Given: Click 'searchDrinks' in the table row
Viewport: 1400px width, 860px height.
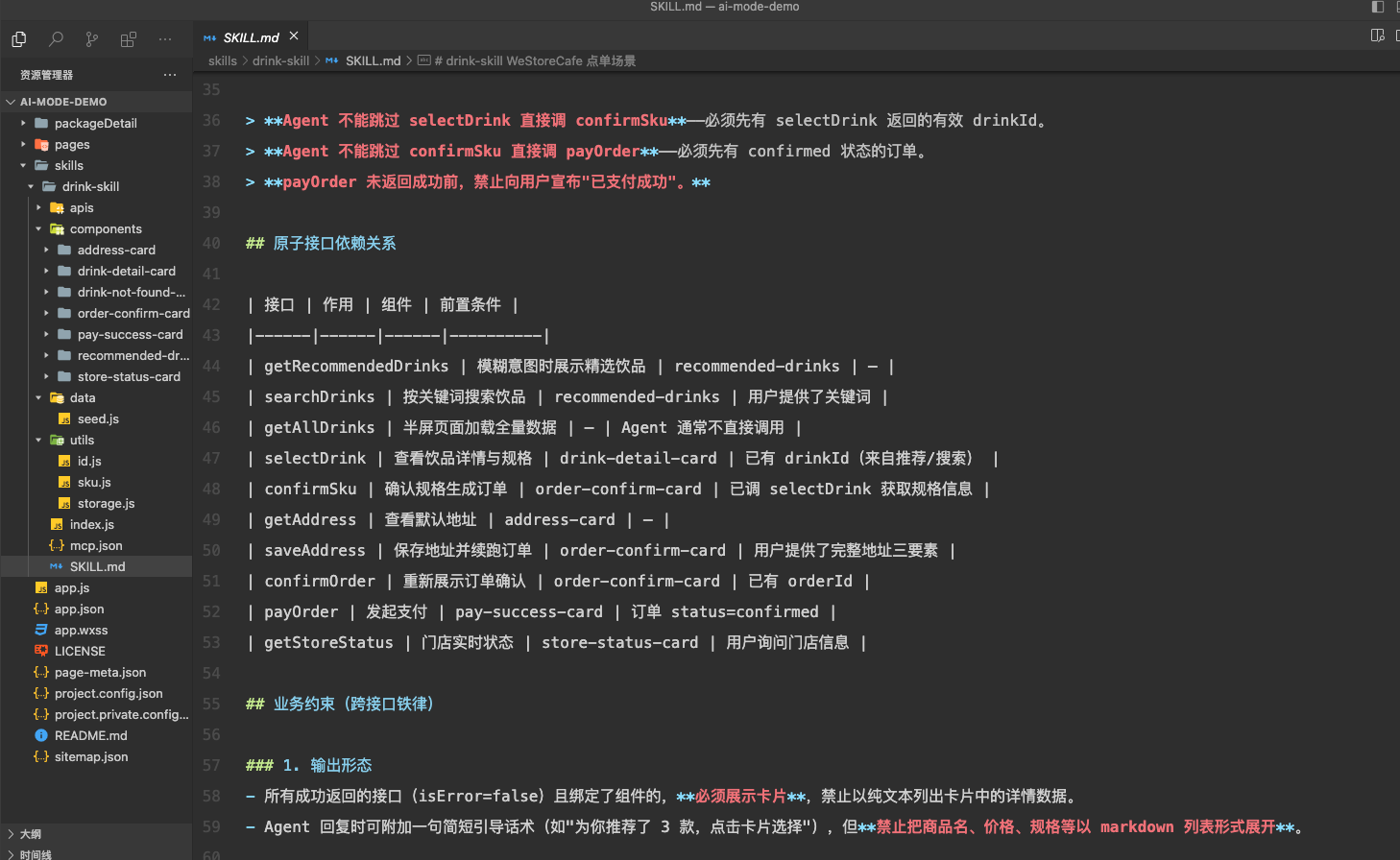Looking at the screenshot, I should tap(320, 396).
